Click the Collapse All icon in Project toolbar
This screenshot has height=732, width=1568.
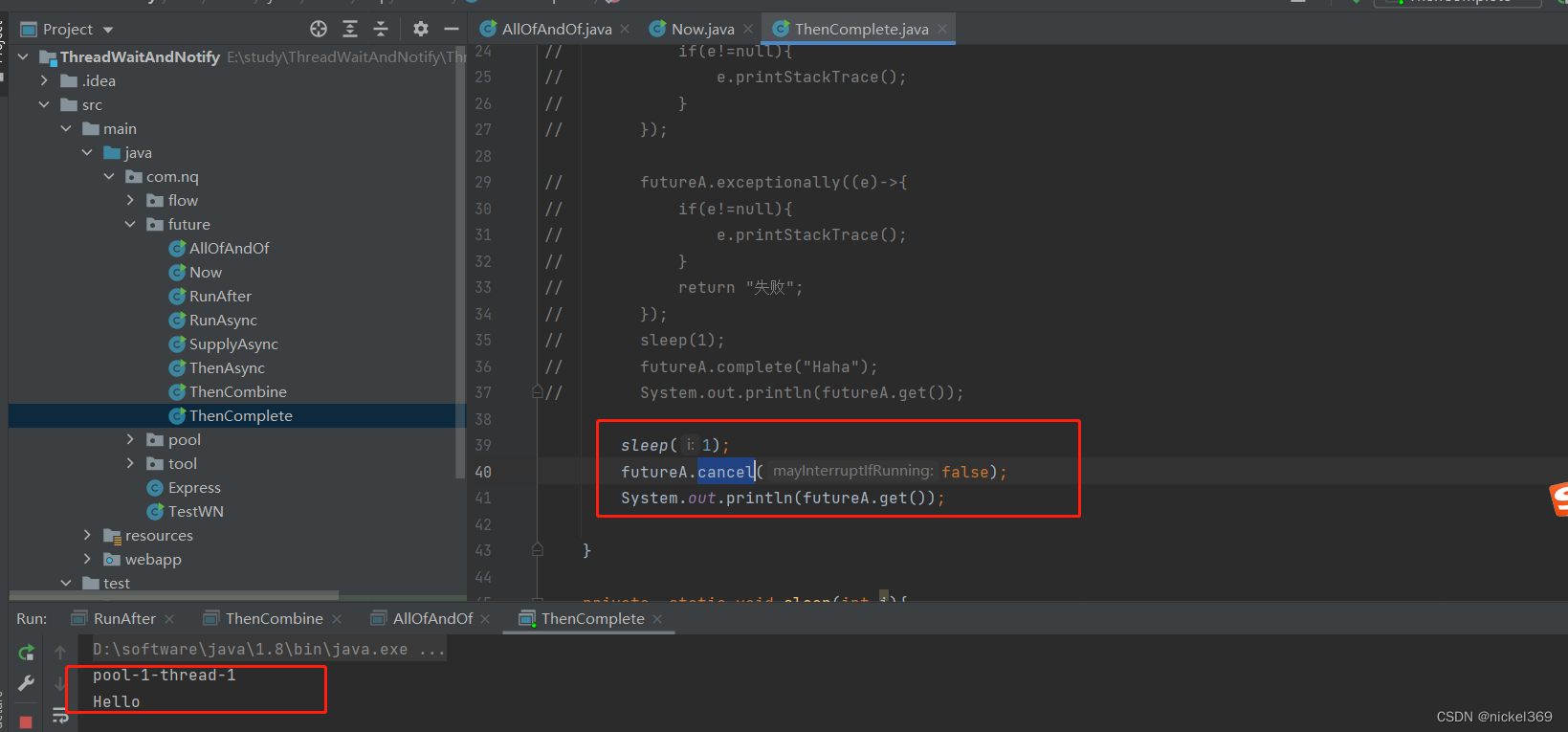coord(381,29)
